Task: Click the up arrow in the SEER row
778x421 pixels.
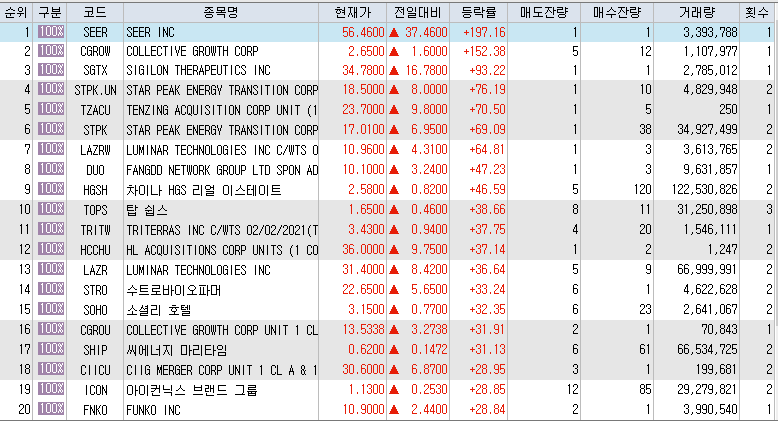Action: point(394,33)
